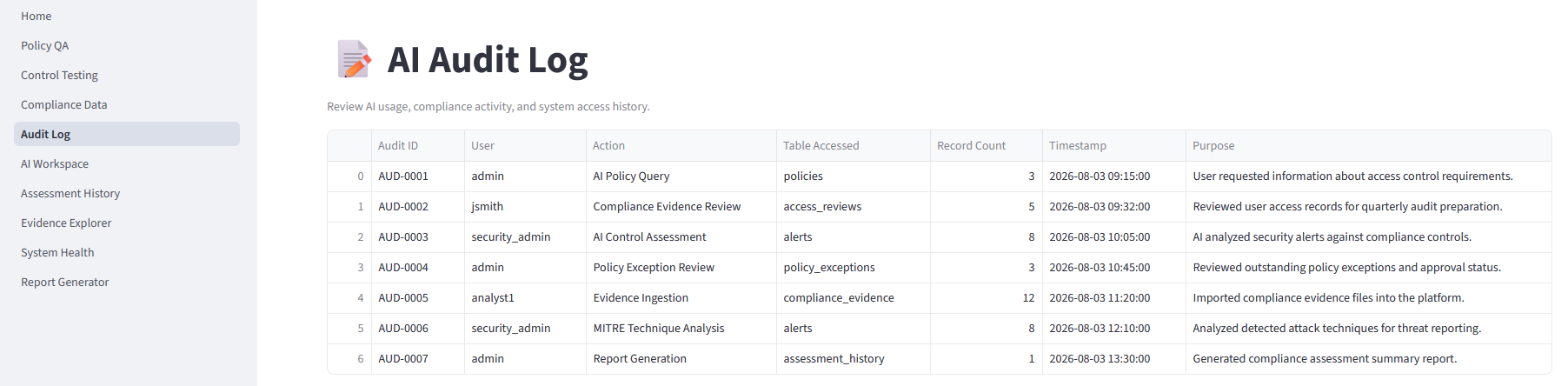Click Table Accessed column header

point(854,146)
